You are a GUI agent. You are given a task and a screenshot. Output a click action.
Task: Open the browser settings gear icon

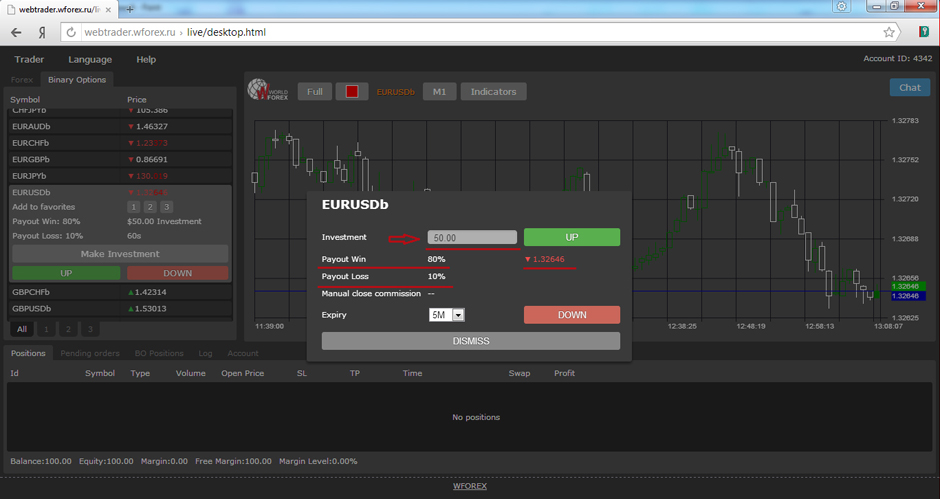click(842, 6)
